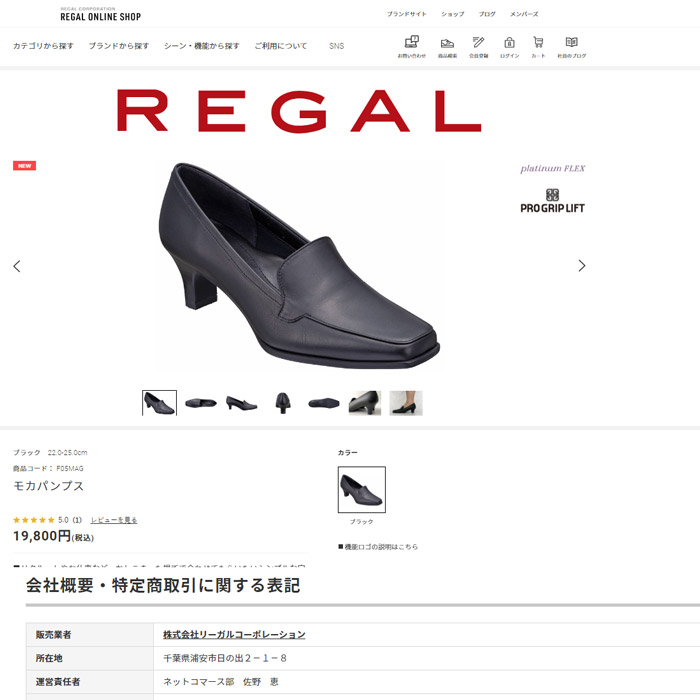This screenshot has width=700, height=700.
Task: Click 株式会社リーガルコーポレーション company link
Action: click(234, 634)
